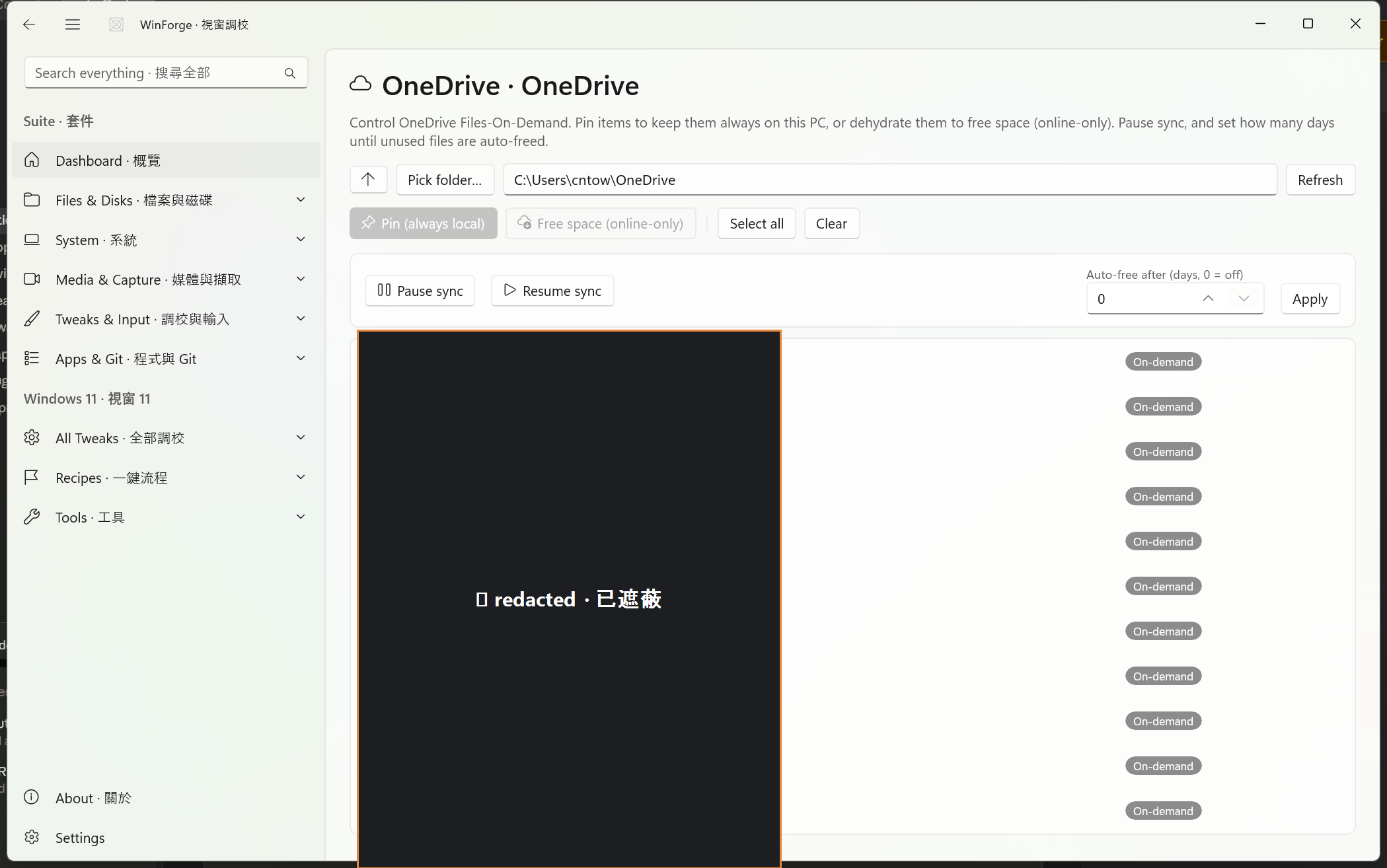
Task: Open the Dashboard page
Action: click(166, 161)
